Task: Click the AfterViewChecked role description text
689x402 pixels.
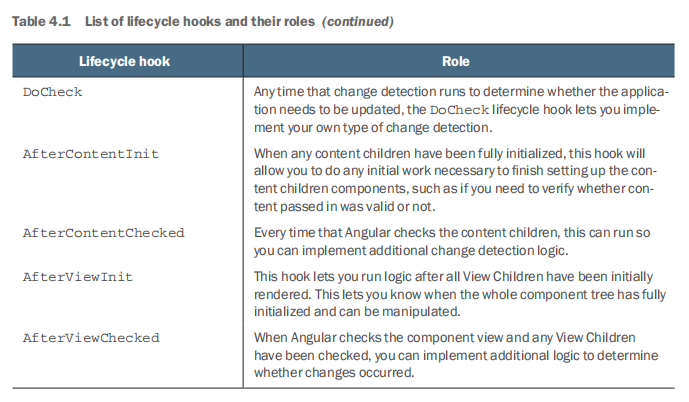Action: (x=456, y=355)
